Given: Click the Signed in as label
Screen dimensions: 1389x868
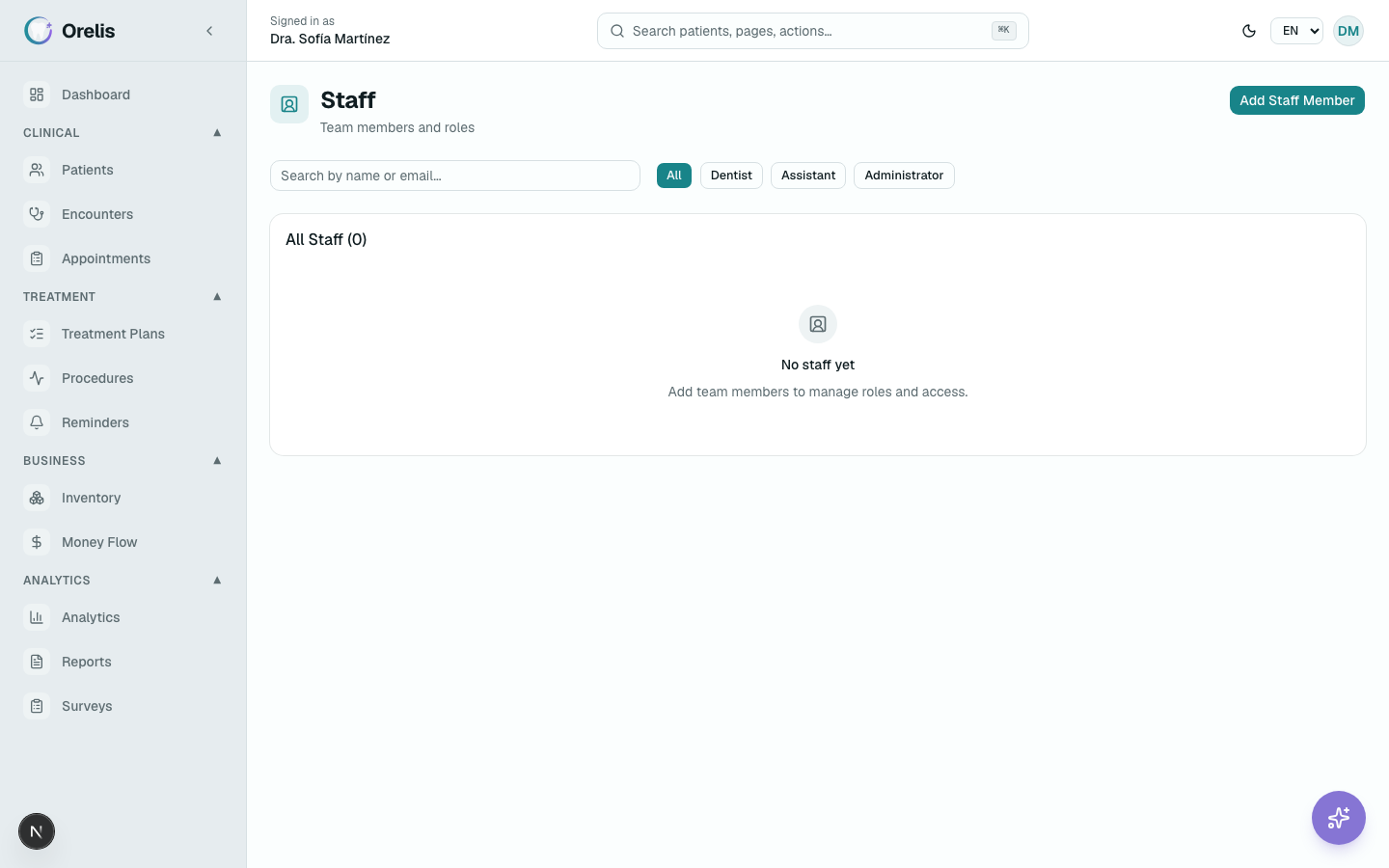Looking at the screenshot, I should (x=302, y=21).
